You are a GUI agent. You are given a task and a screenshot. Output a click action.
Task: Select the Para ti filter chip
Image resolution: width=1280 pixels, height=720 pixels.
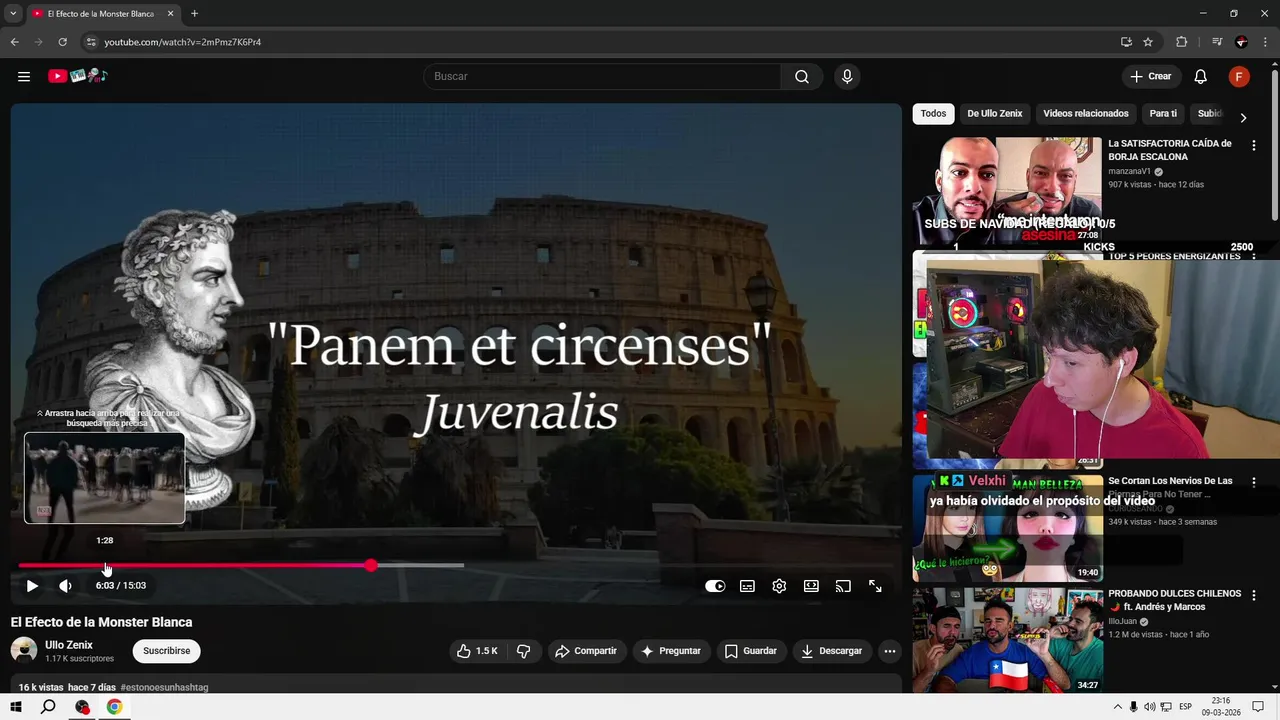pos(1163,114)
